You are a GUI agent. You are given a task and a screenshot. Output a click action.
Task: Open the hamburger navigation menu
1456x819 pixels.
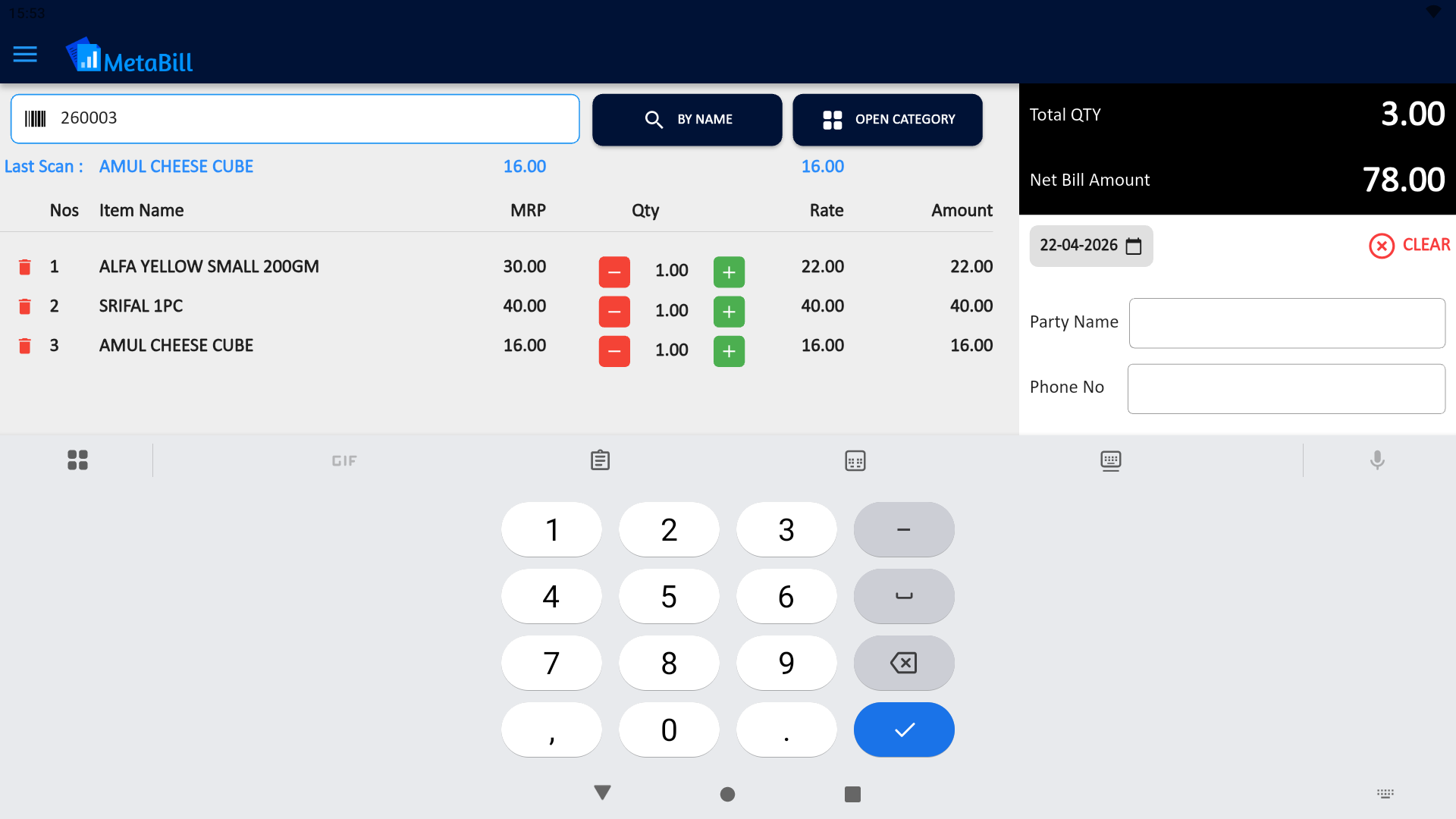click(x=25, y=55)
